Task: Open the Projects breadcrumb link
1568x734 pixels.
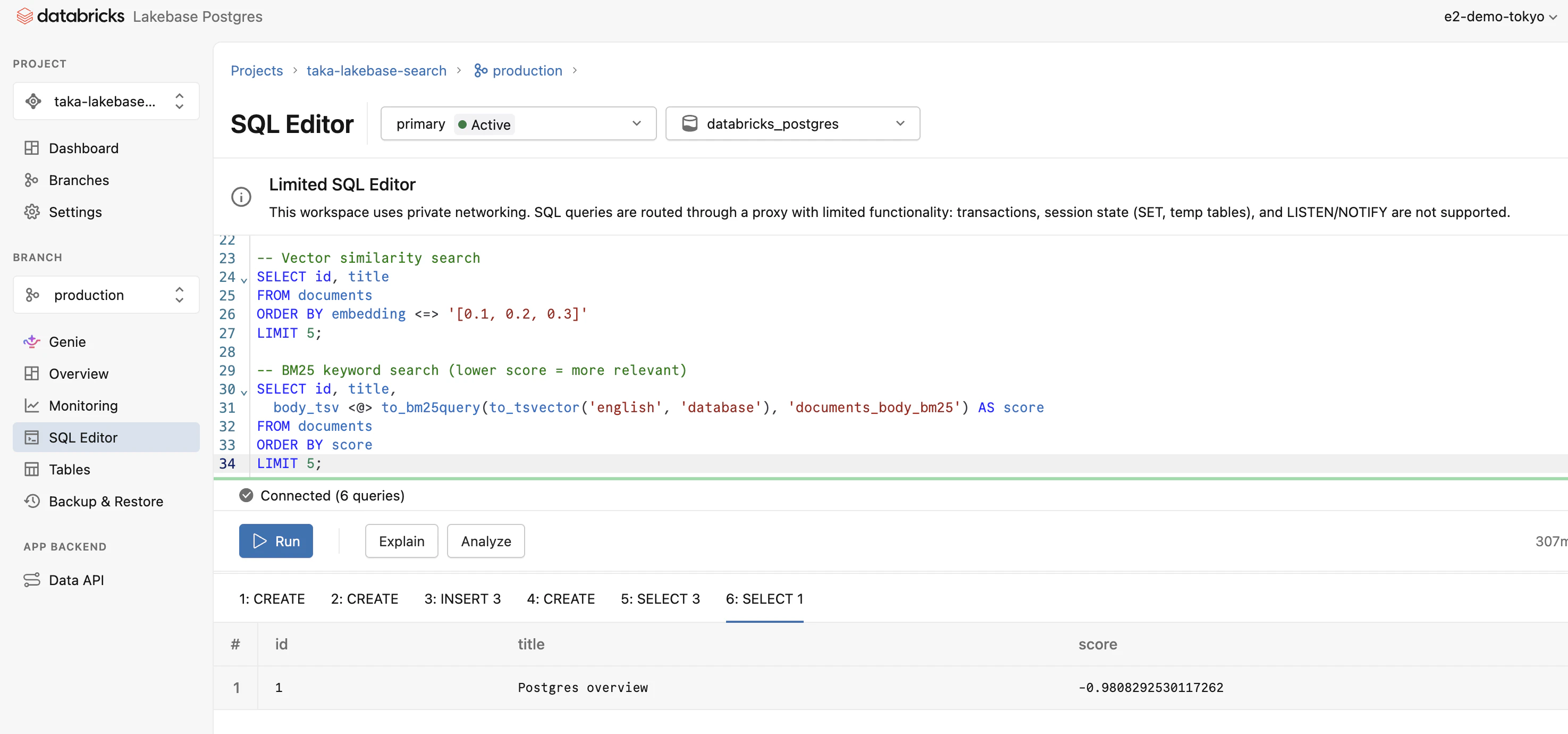Action: pyautogui.click(x=256, y=71)
